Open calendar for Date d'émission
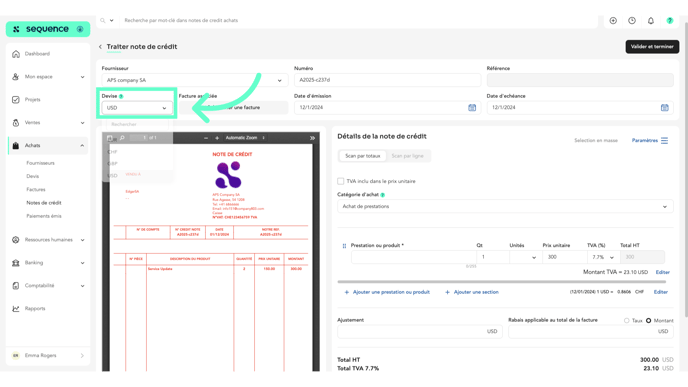This screenshot has width=688, height=387. point(472,108)
